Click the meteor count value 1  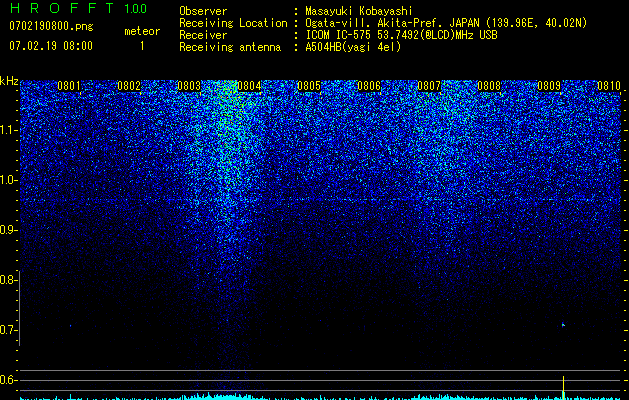pyautogui.click(x=142, y=46)
